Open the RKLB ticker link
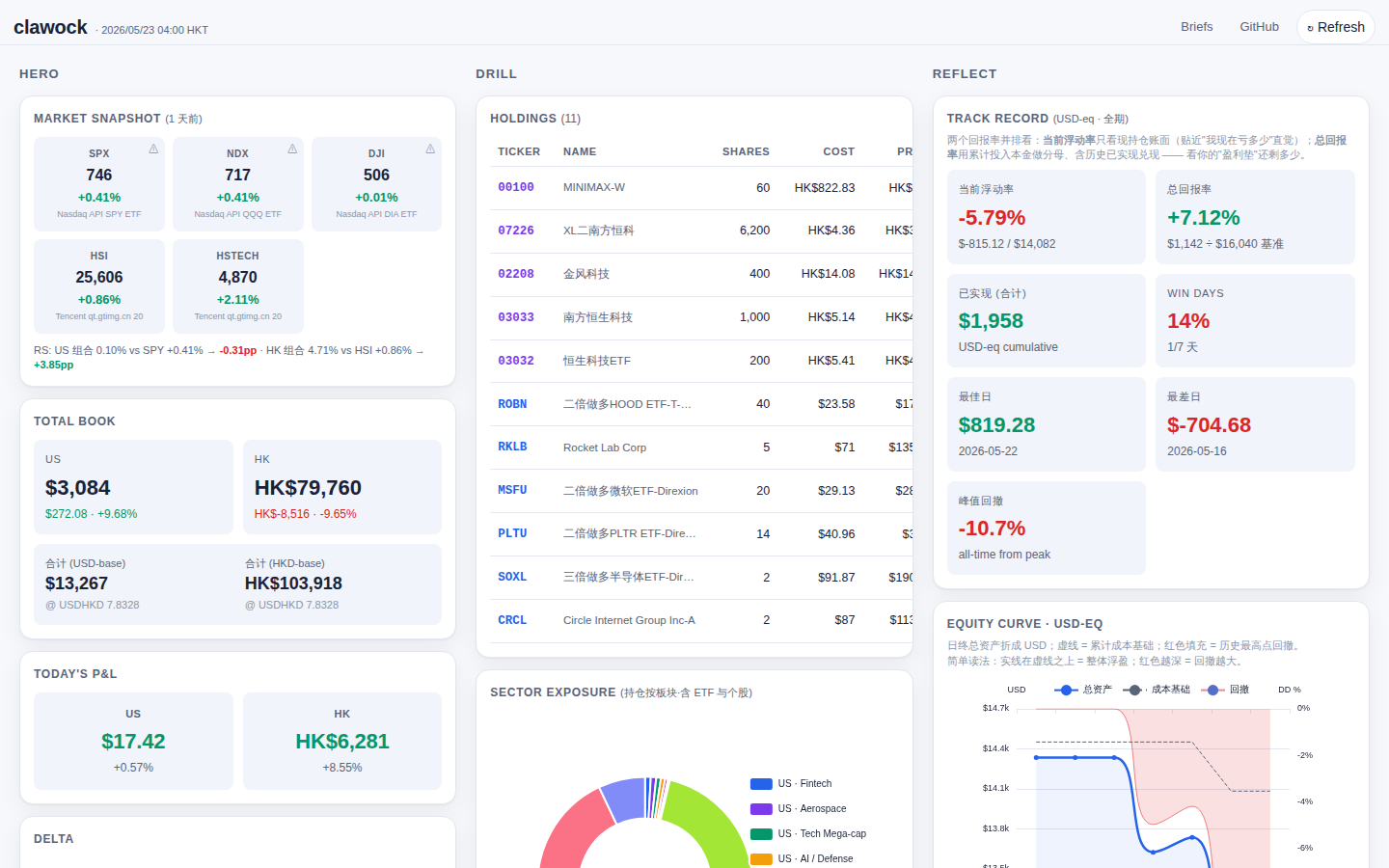 (512, 447)
